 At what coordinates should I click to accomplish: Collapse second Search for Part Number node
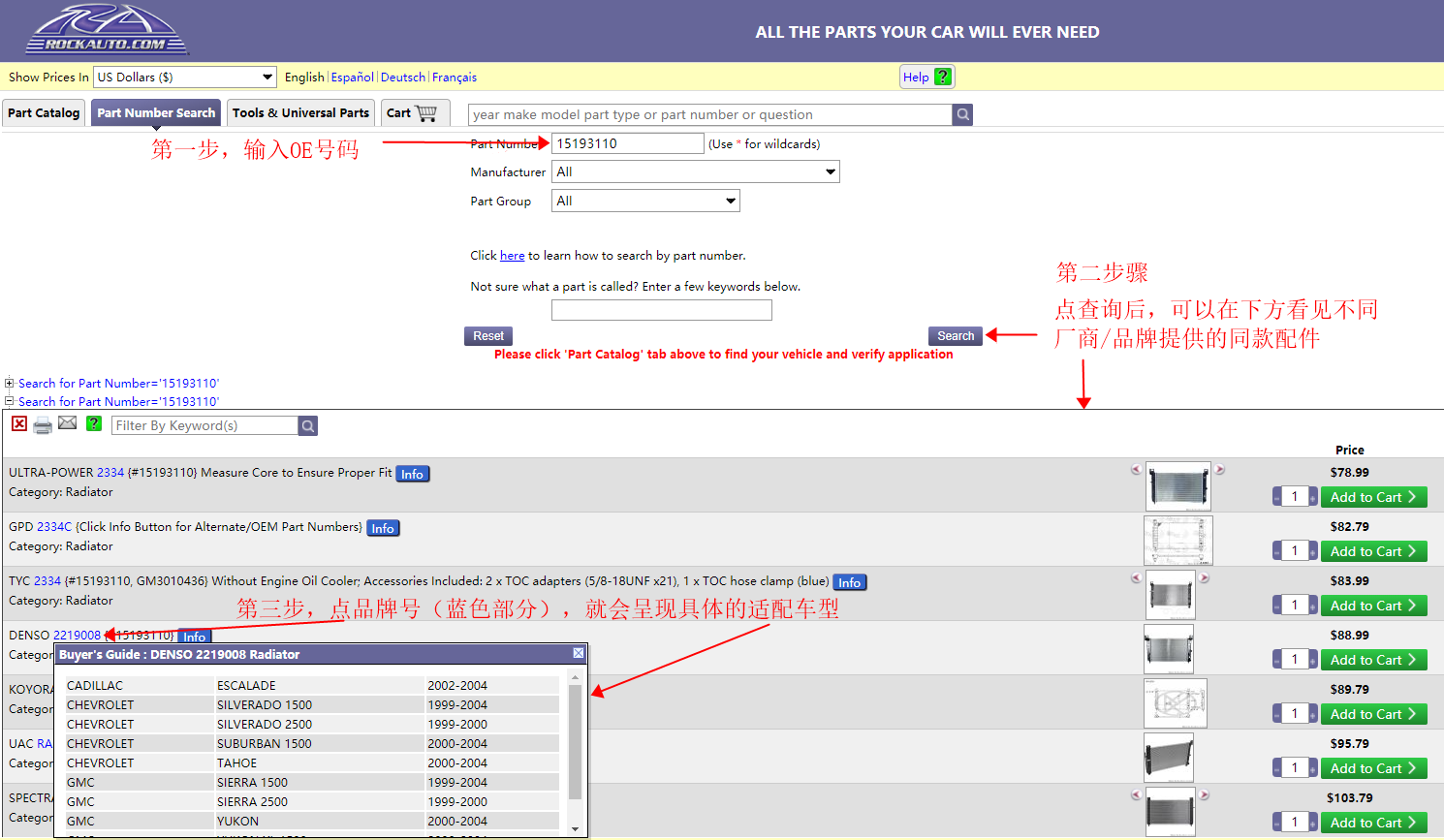tap(10, 401)
